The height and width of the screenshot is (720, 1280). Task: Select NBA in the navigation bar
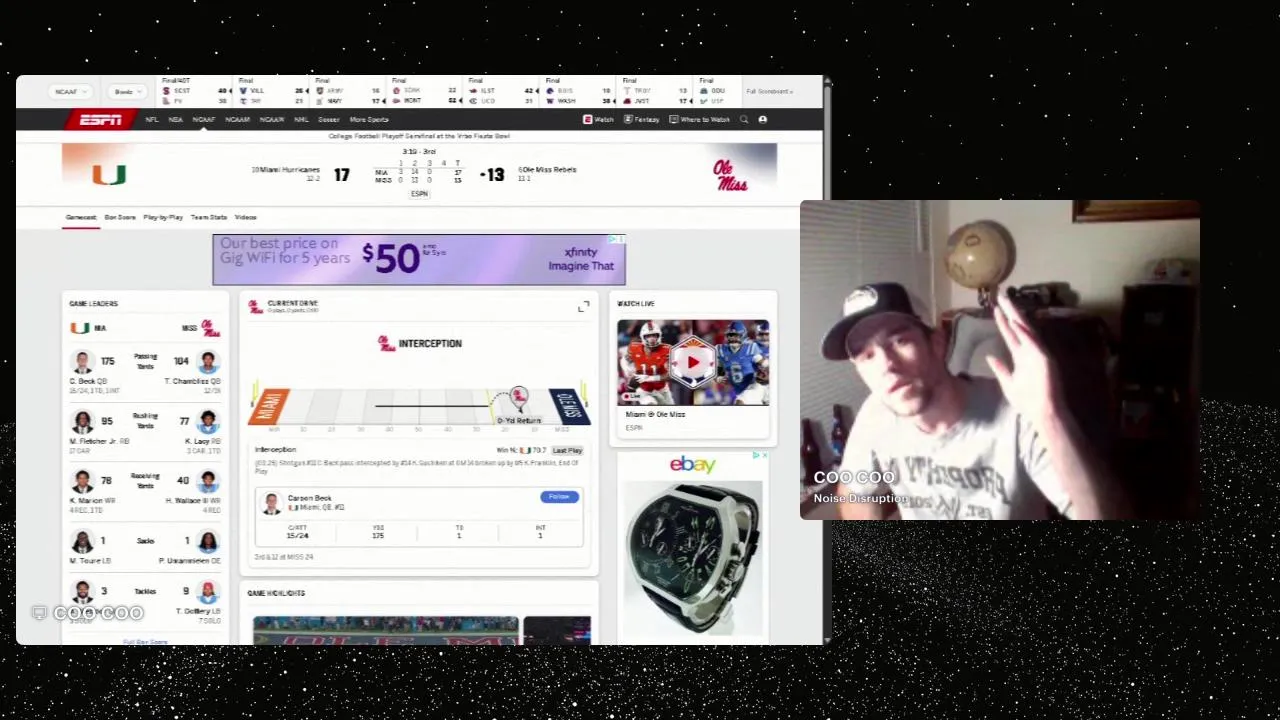(x=176, y=119)
